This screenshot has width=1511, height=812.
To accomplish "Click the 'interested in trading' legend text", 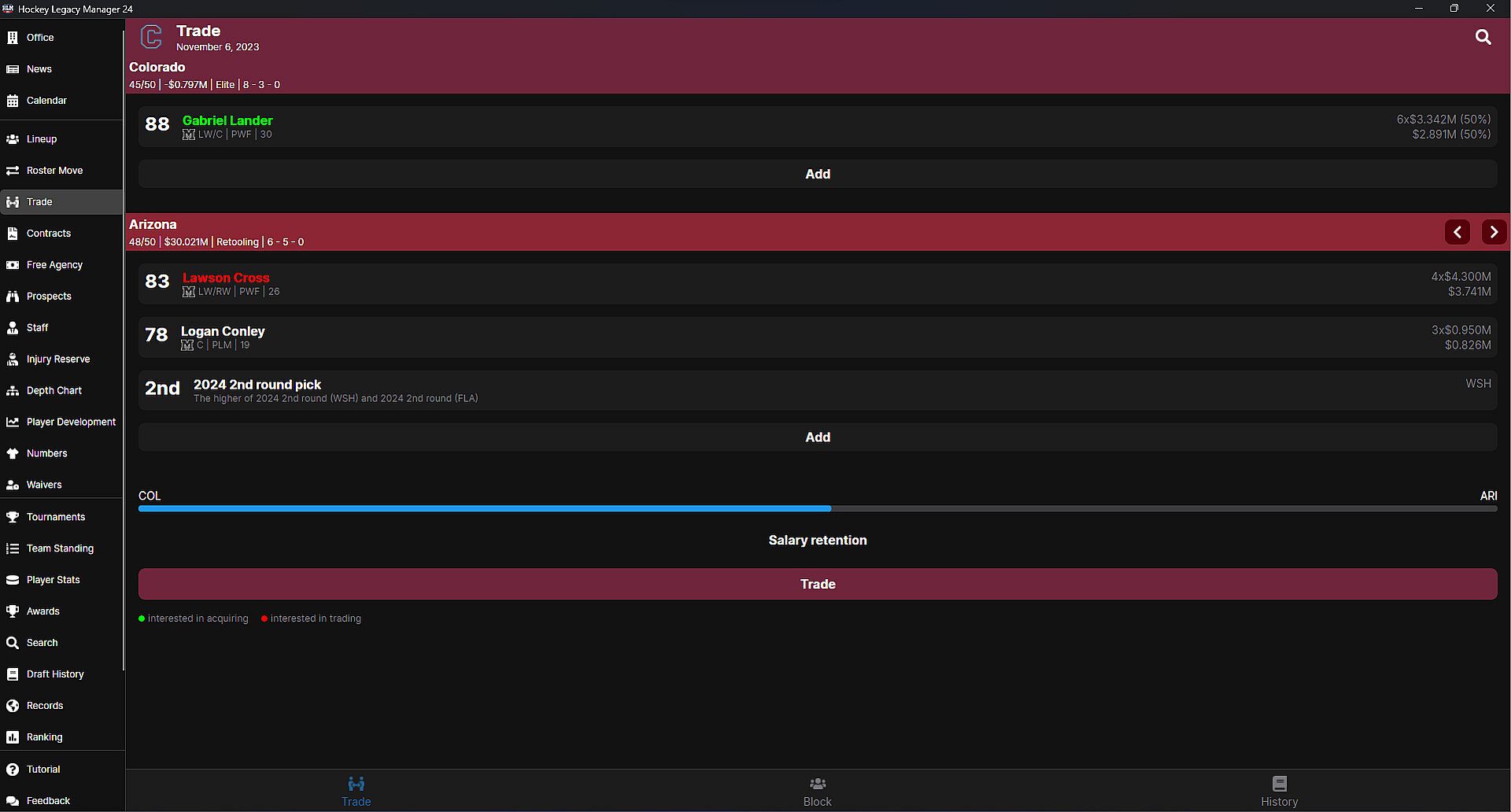I will click(316, 618).
